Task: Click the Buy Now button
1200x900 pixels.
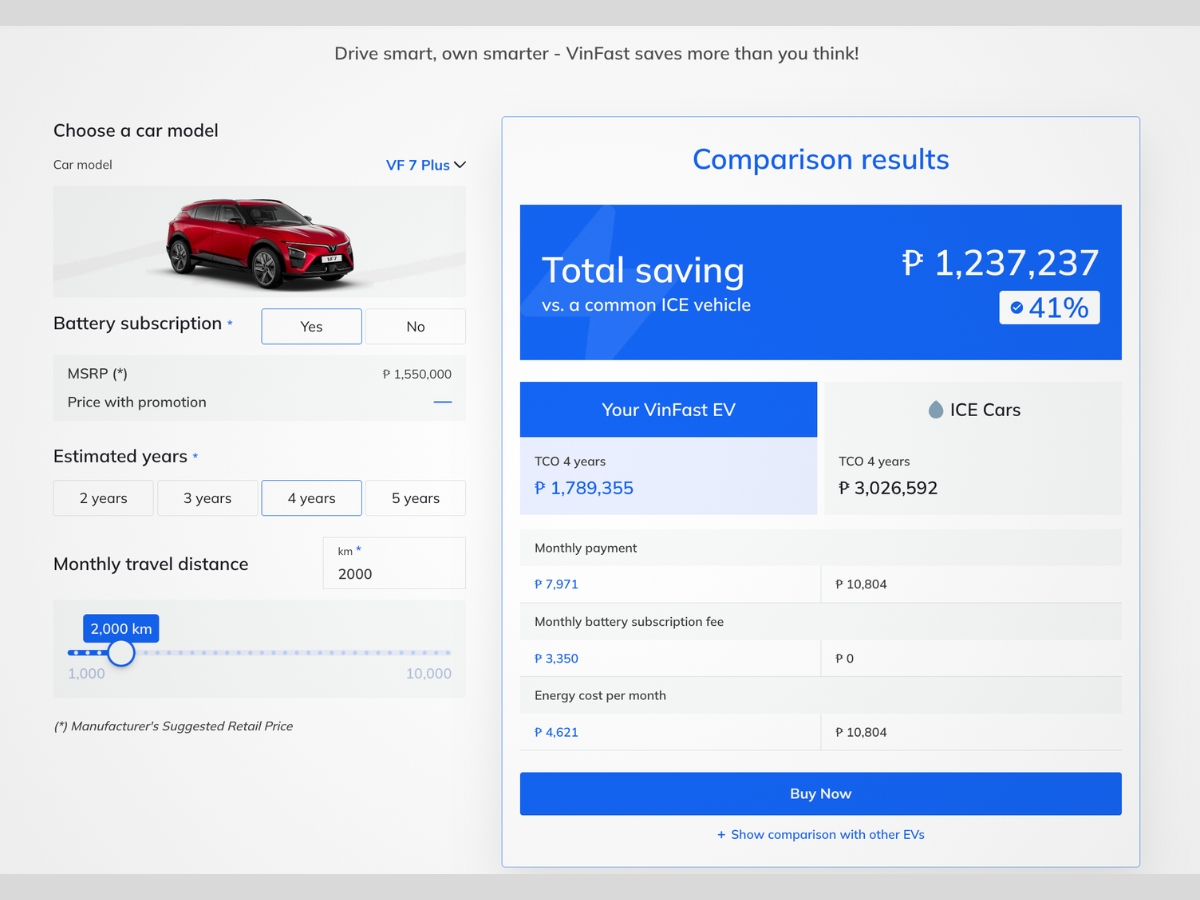Action: pyautogui.click(x=821, y=794)
